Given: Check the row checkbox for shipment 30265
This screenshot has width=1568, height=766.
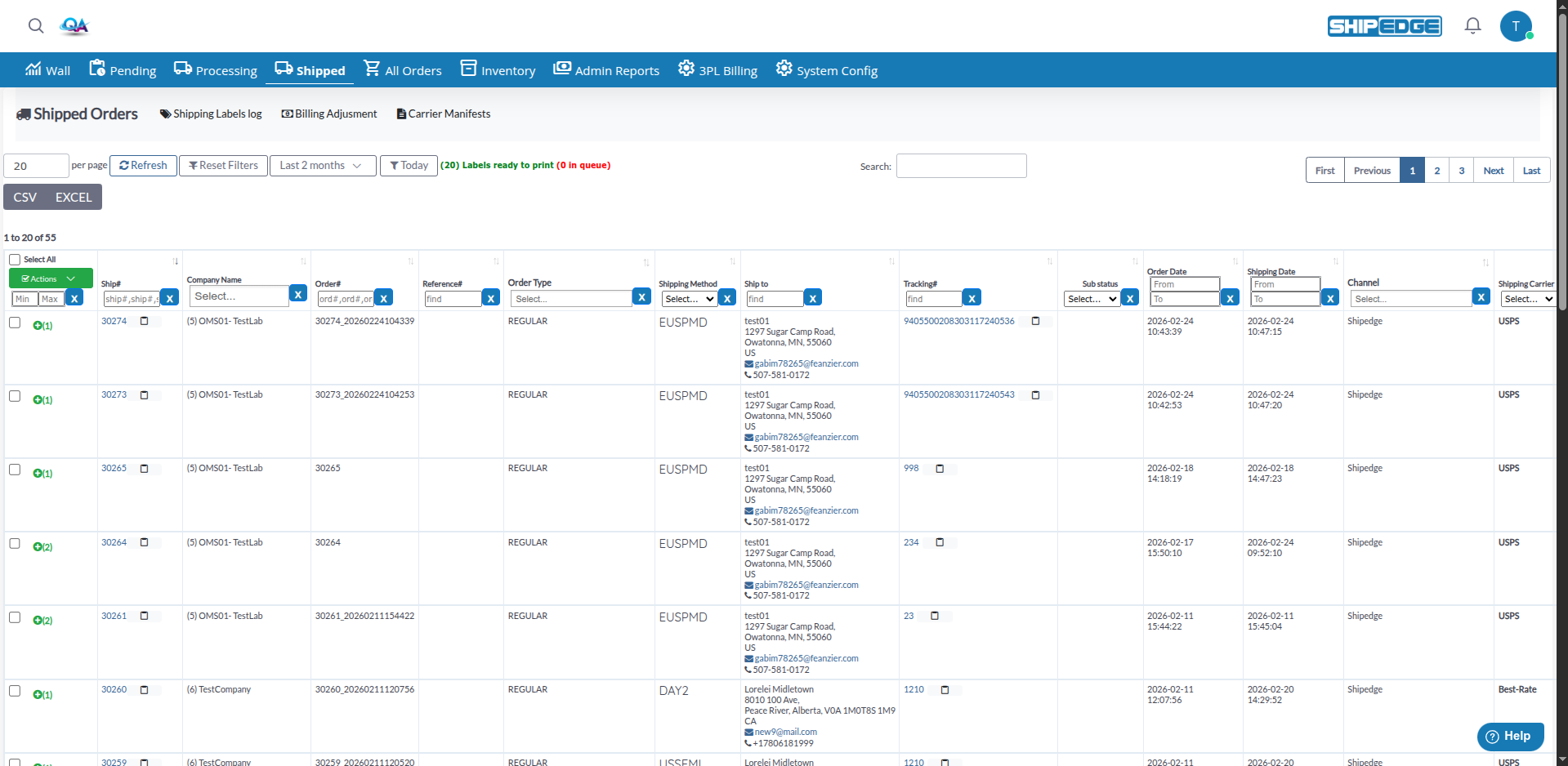Looking at the screenshot, I should pyautogui.click(x=15, y=470).
